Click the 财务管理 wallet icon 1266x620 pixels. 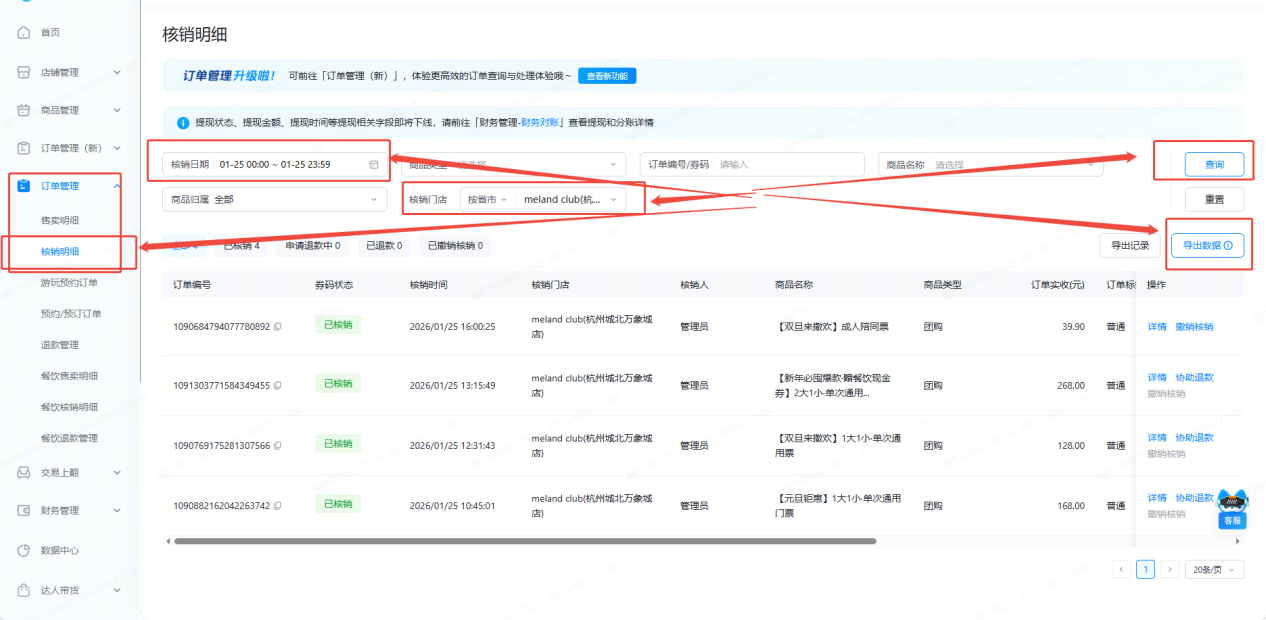[x=24, y=511]
